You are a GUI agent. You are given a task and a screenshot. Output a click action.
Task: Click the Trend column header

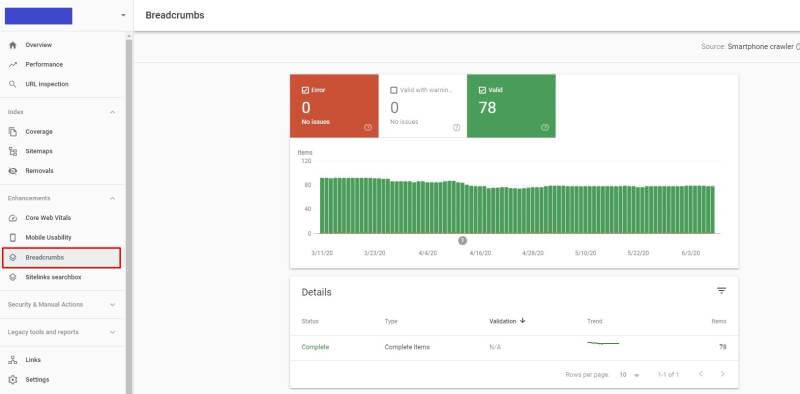[x=595, y=322]
